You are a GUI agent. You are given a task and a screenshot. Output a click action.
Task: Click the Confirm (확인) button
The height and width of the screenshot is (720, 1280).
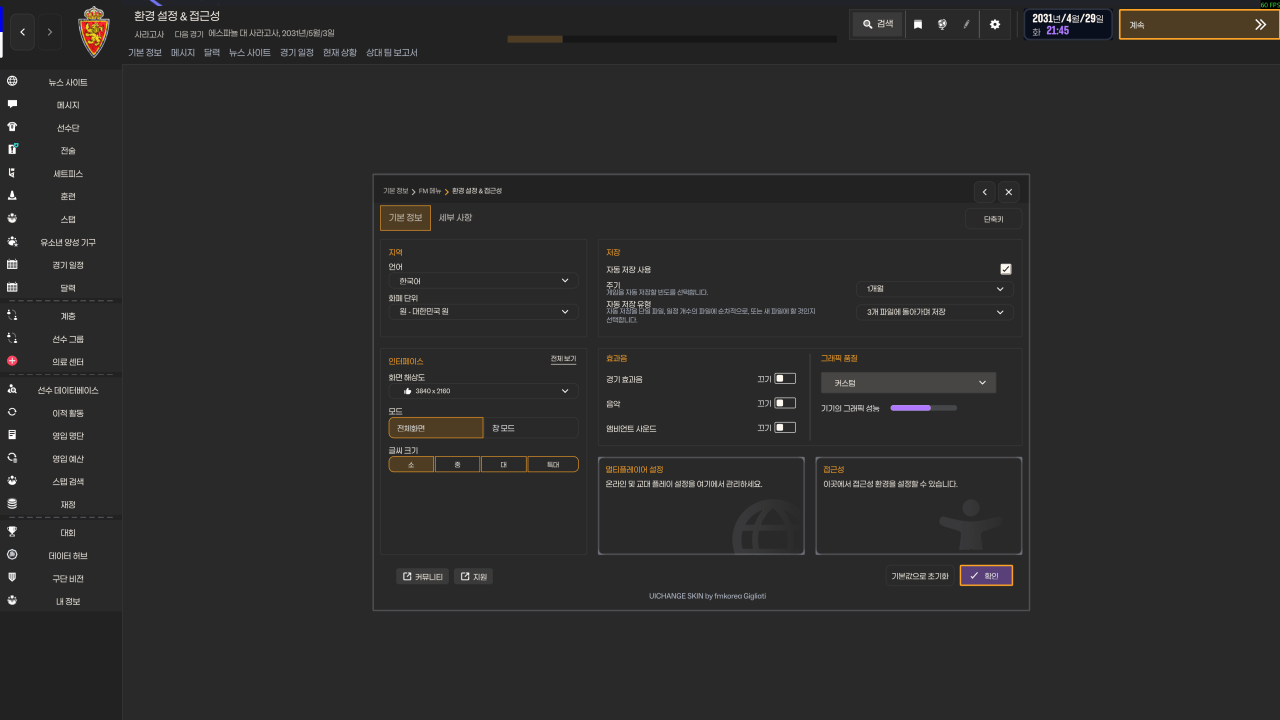986,576
